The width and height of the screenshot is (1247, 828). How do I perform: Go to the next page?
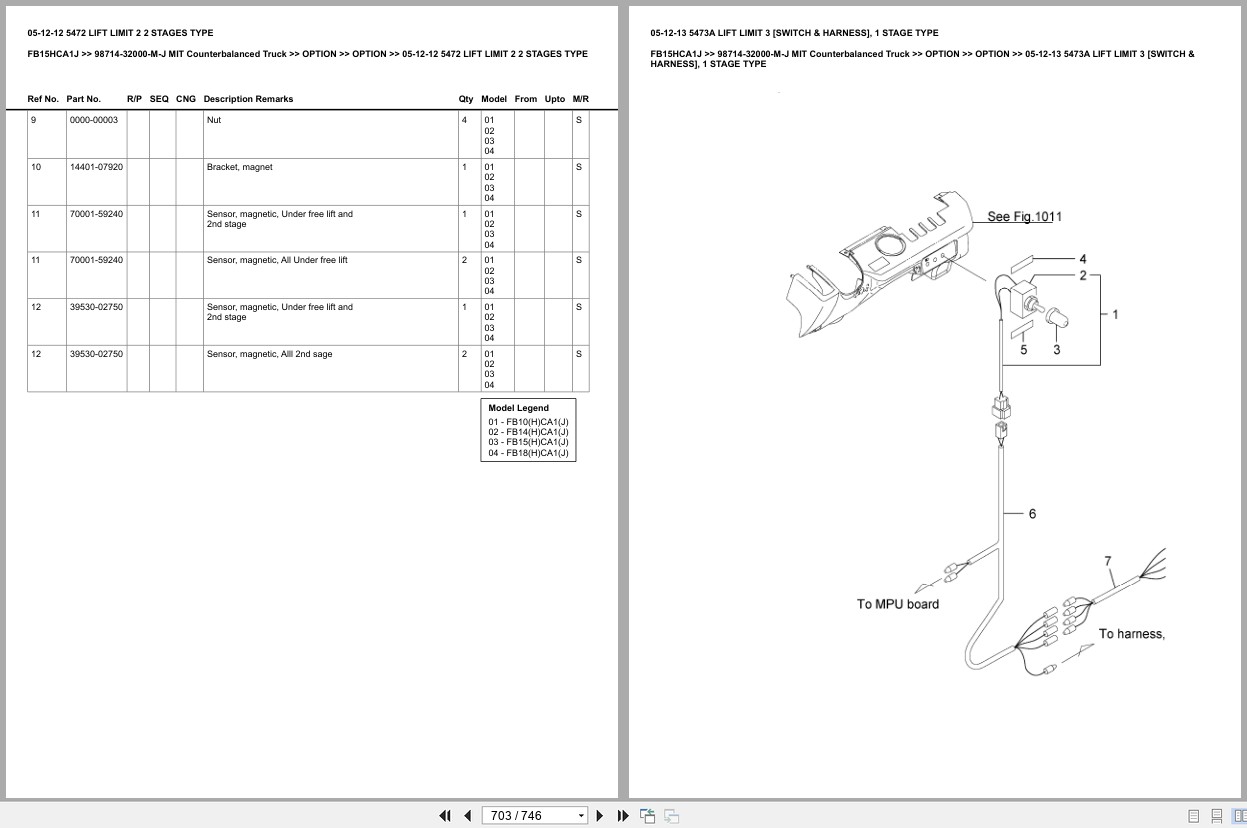[600, 816]
